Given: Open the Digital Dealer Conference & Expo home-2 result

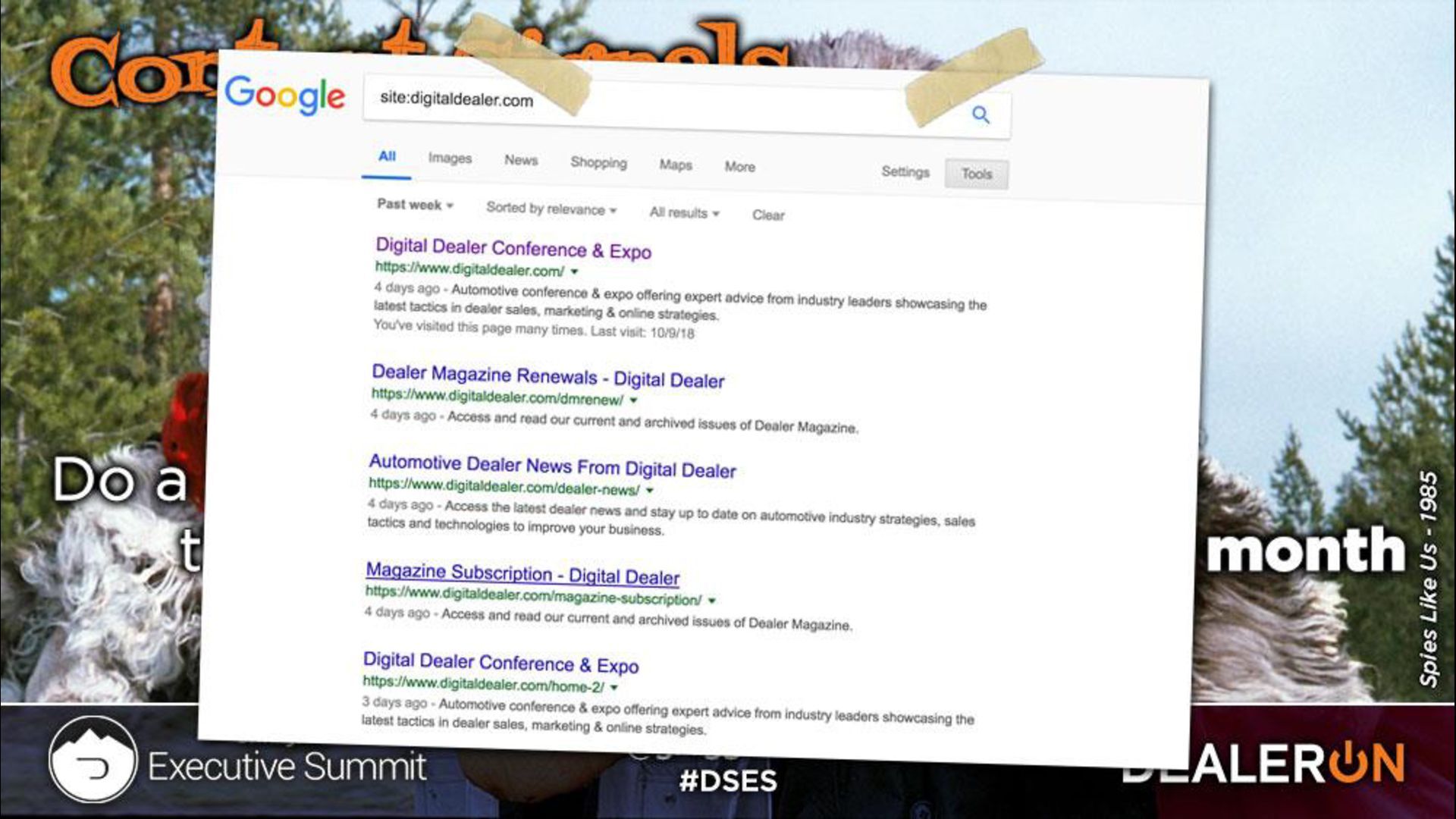Looking at the screenshot, I should pos(500,663).
